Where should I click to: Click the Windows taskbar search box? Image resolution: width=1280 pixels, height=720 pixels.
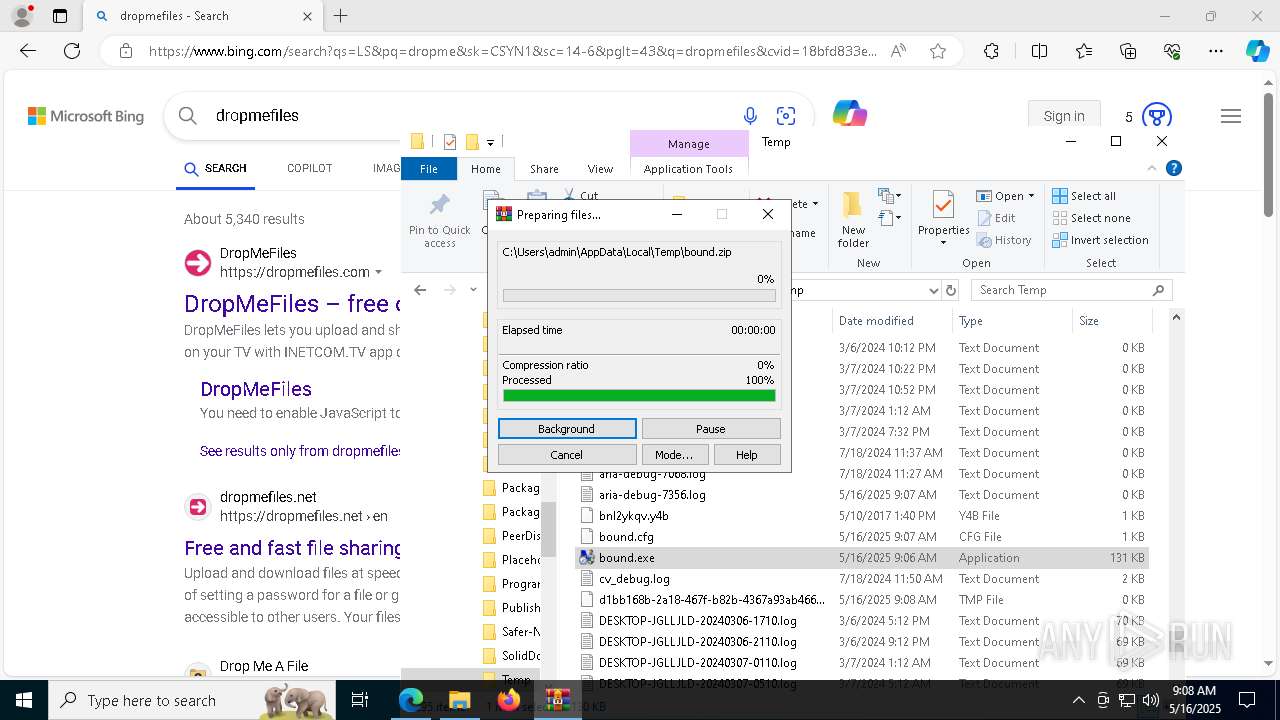point(193,700)
